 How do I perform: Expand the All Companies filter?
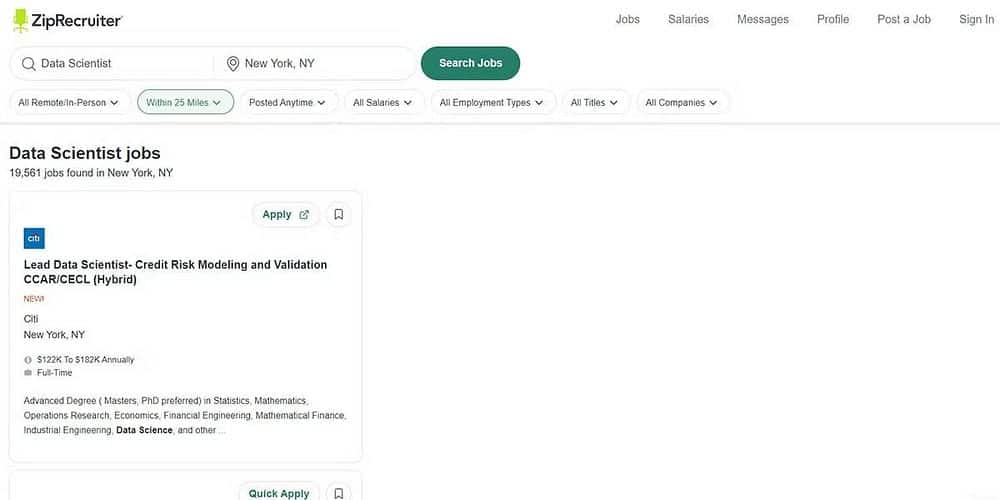coord(682,102)
